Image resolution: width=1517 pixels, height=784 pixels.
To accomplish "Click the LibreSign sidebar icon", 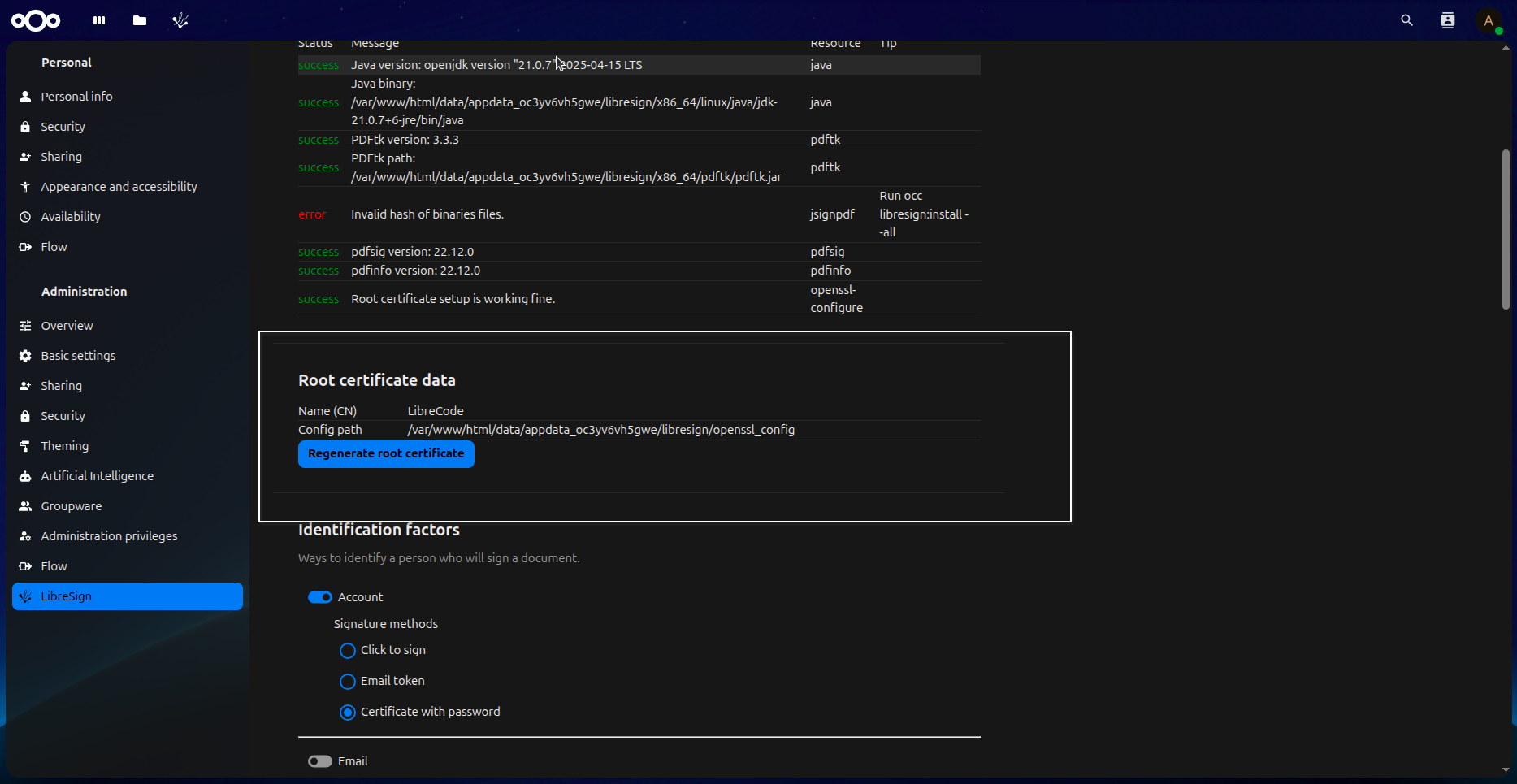I will tap(25, 596).
